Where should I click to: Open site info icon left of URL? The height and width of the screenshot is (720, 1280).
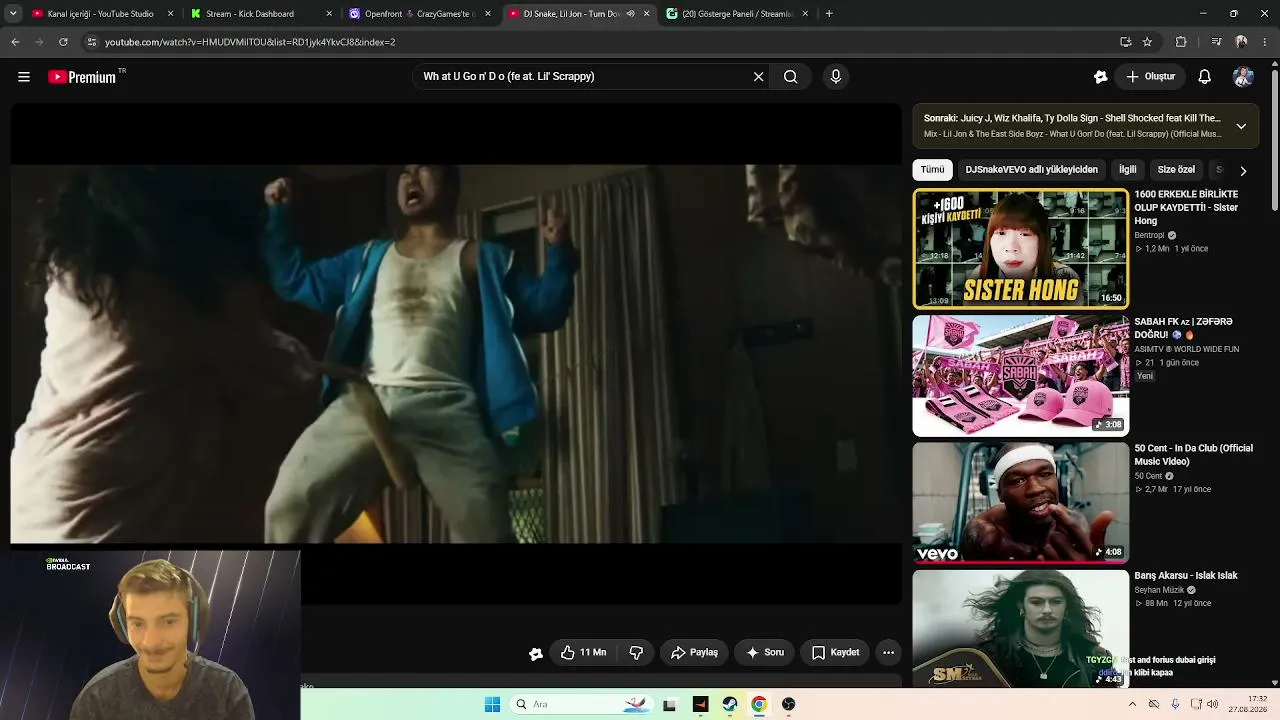pos(92,42)
